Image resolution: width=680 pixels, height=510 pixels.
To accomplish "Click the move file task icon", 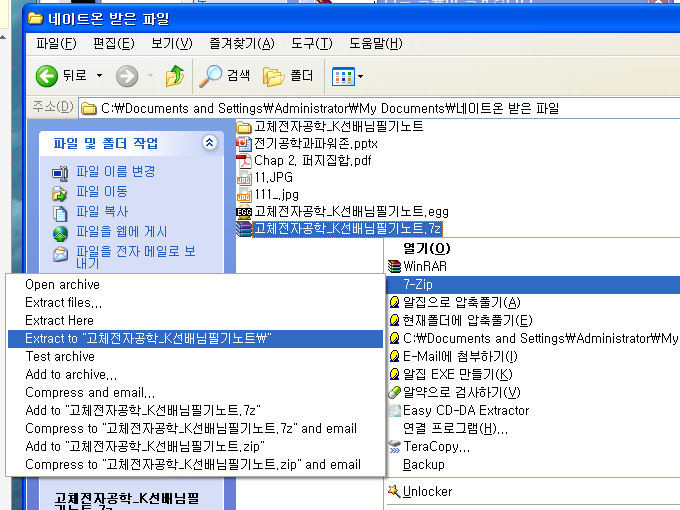I will pos(60,193).
